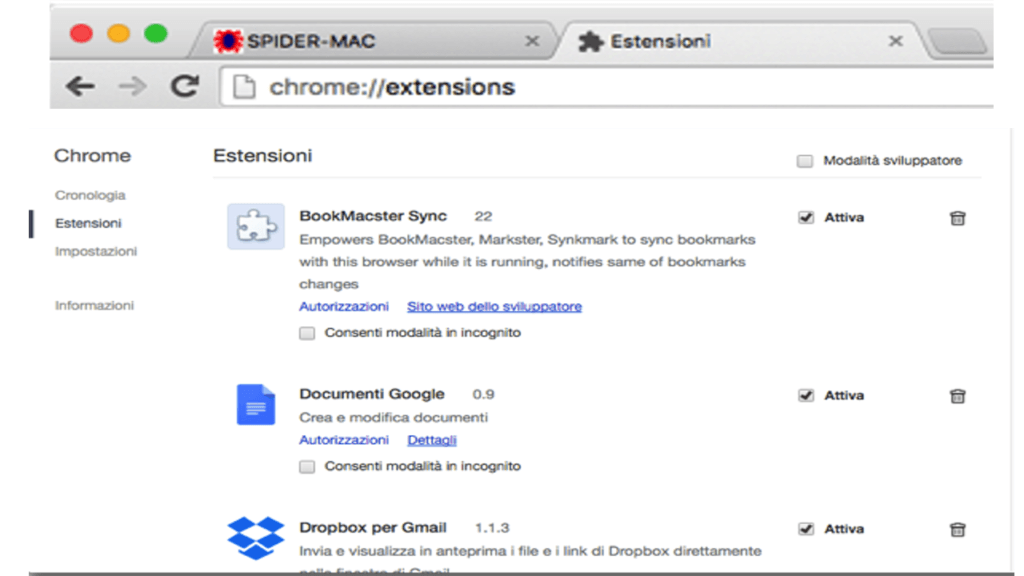This screenshot has height=576, width=1024.
Task: Click the Documenti Google document icon
Action: point(255,404)
